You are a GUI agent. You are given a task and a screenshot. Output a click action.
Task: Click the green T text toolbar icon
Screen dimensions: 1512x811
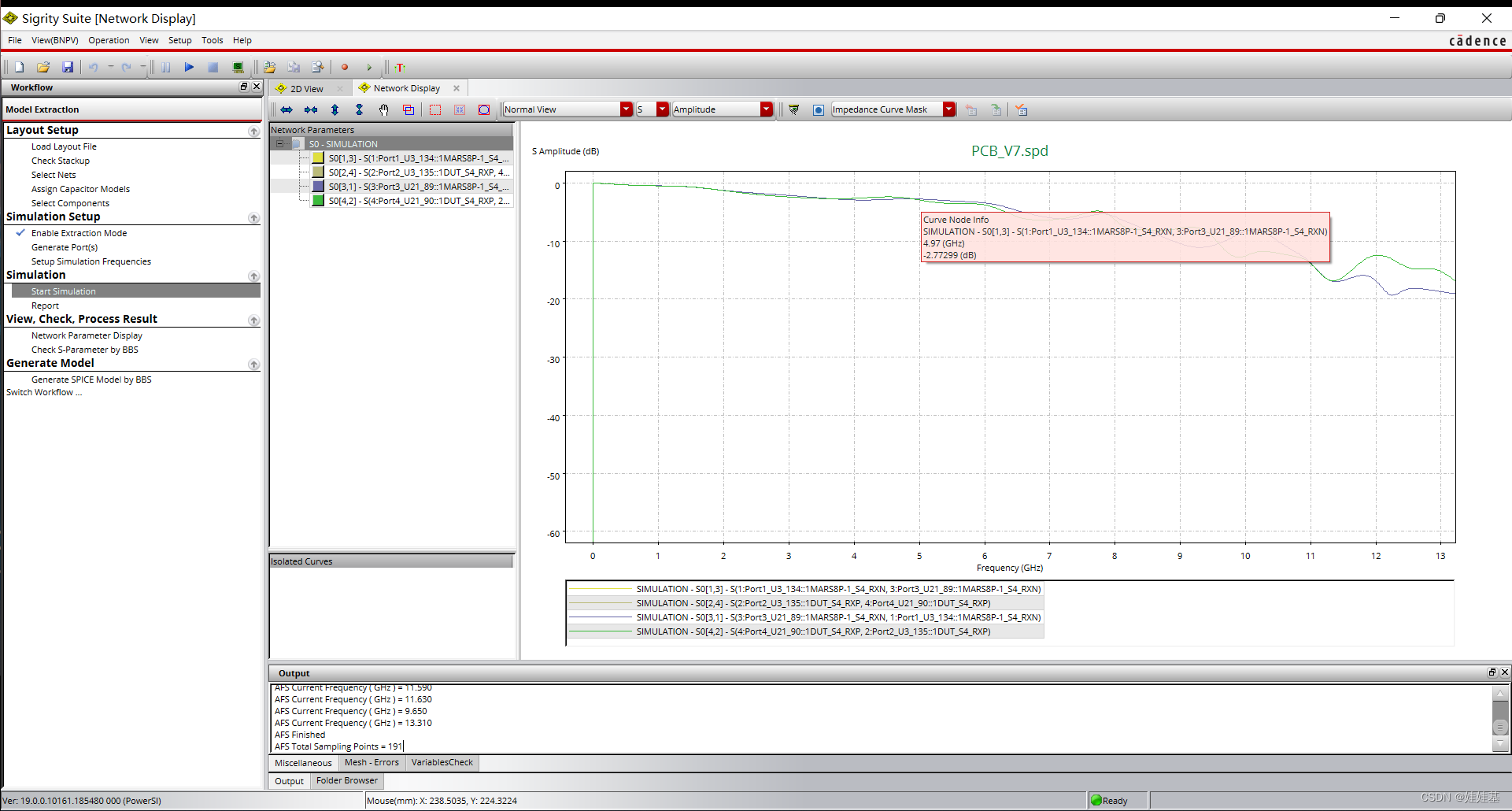click(x=400, y=68)
